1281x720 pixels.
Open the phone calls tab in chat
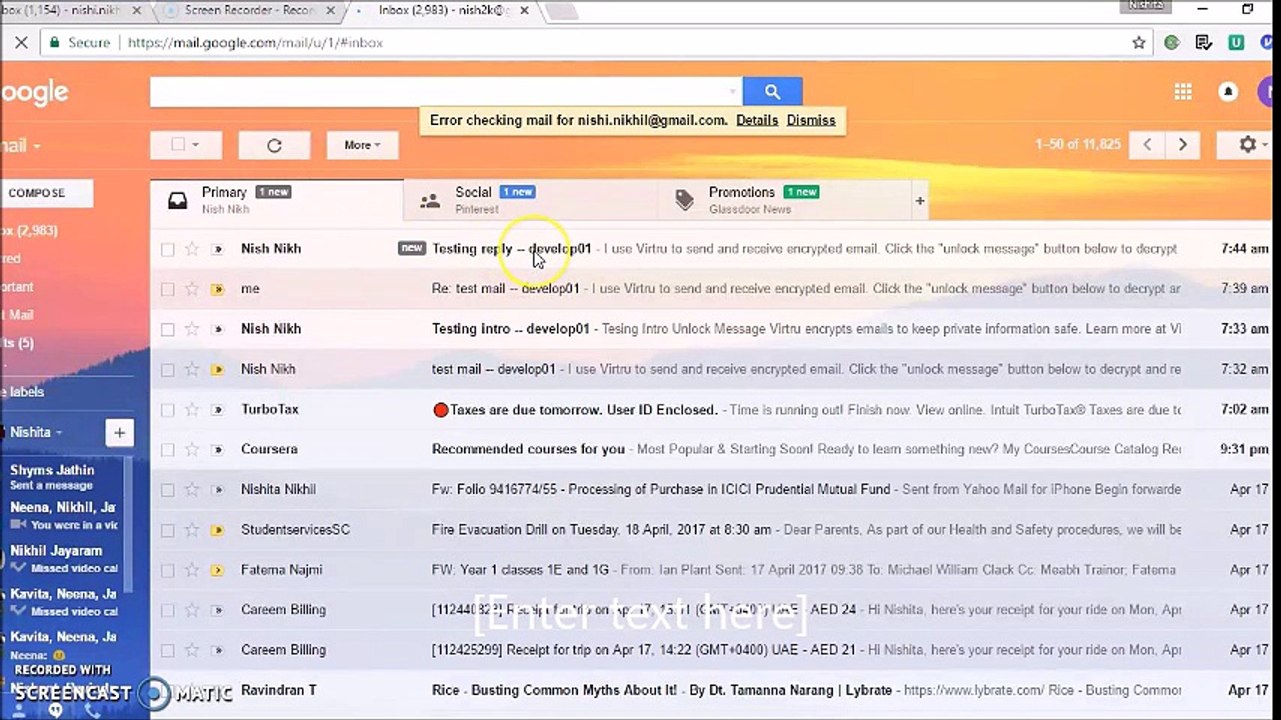[x=91, y=710]
